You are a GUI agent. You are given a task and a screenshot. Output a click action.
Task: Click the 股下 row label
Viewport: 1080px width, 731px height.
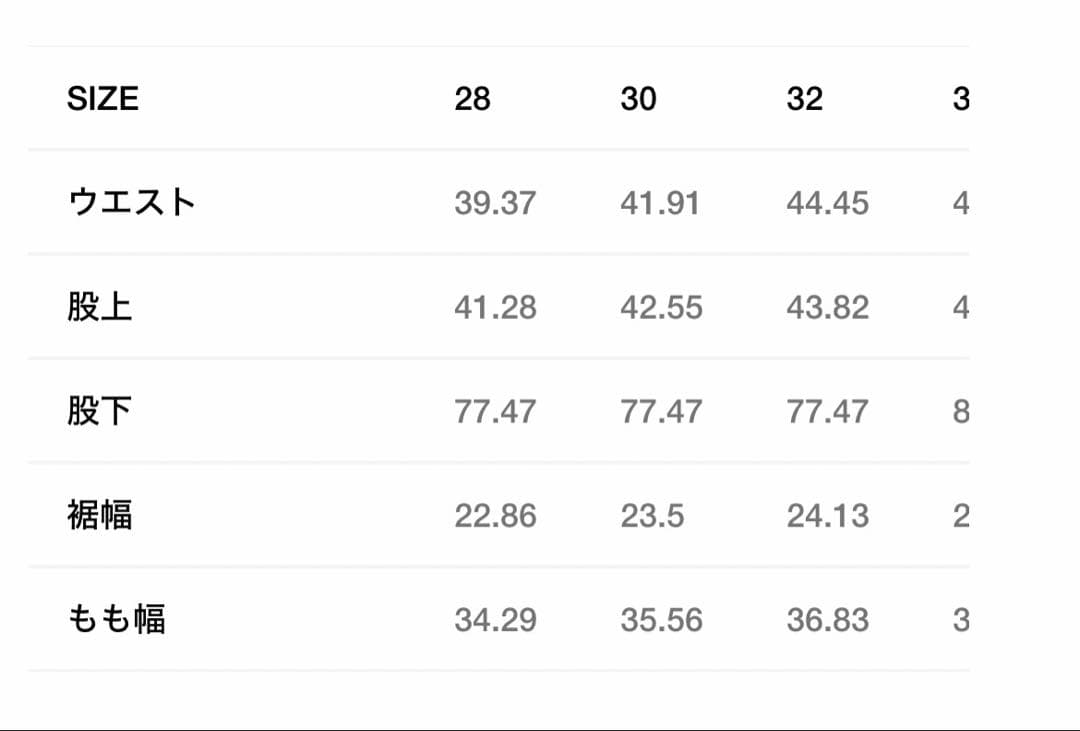tap(100, 411)
